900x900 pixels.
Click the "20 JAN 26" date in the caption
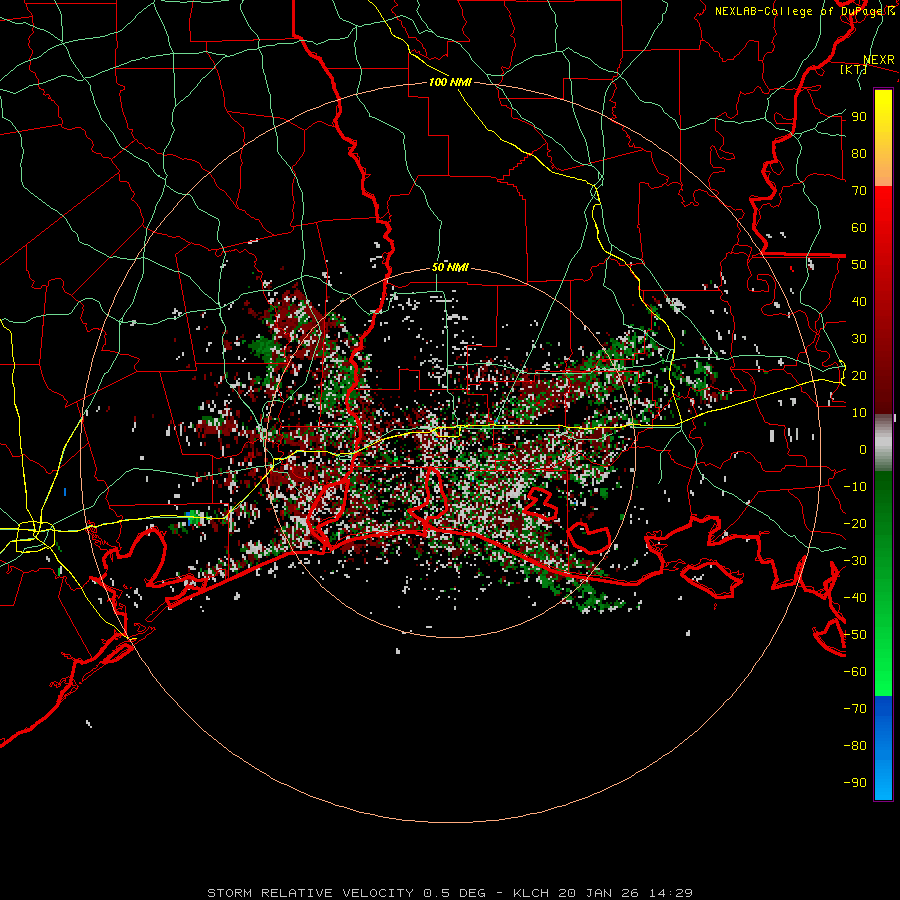(x=599, y=893)
